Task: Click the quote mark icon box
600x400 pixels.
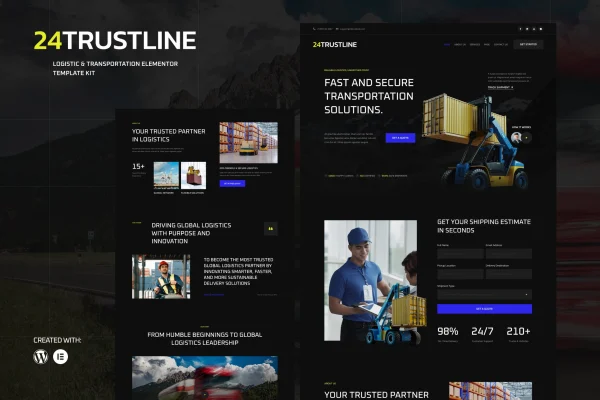Action: coord(271,229)
